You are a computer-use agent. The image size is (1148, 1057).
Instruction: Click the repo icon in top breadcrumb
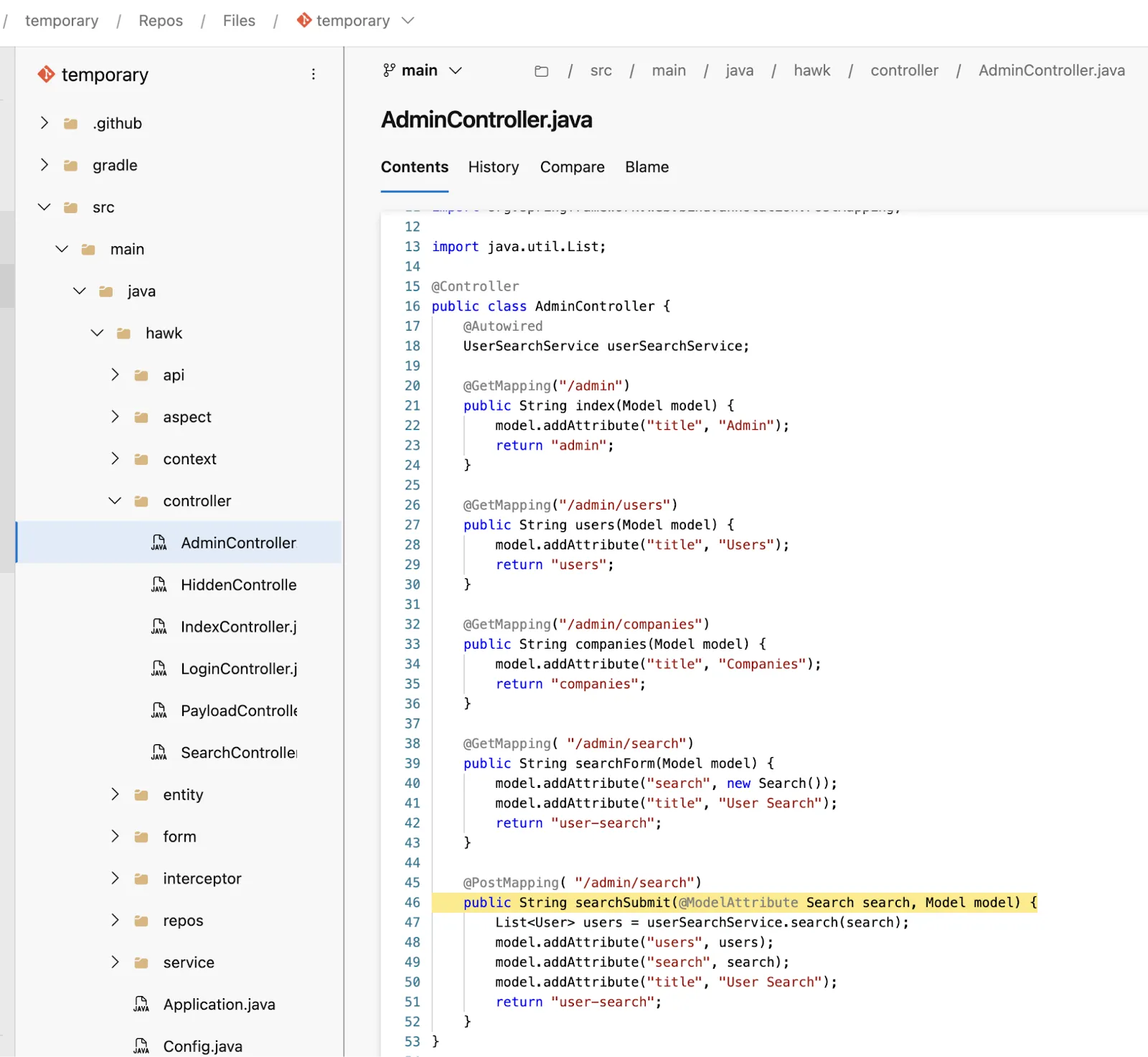[x=304, y=21]
